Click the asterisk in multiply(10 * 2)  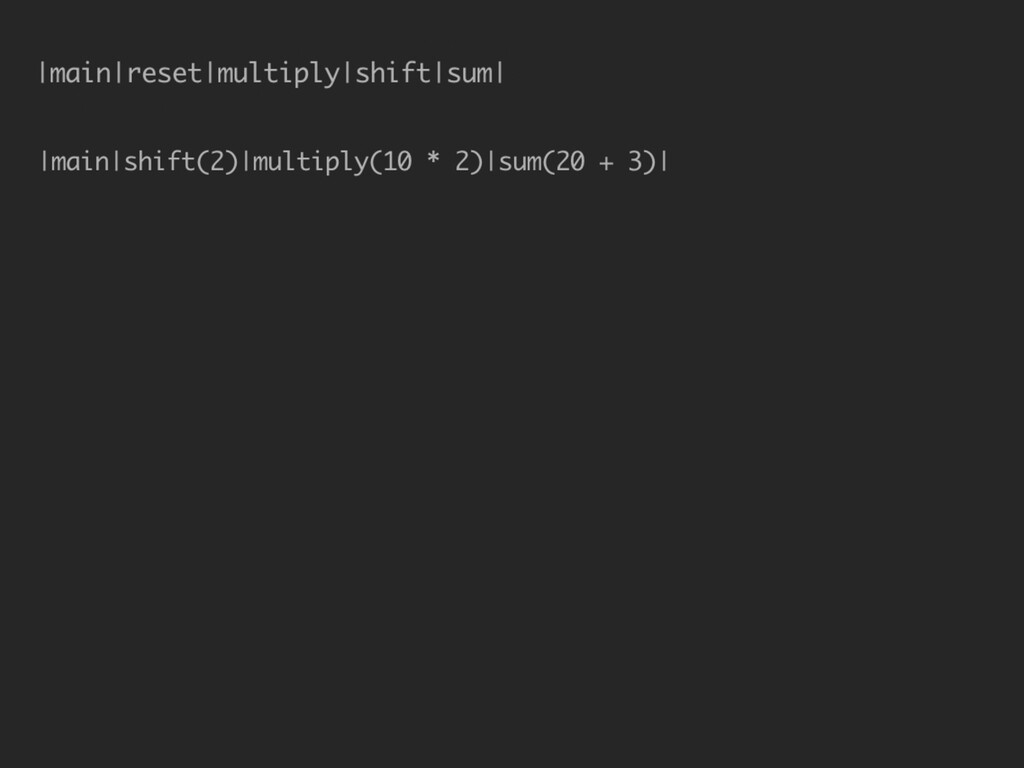coord(432,159)
